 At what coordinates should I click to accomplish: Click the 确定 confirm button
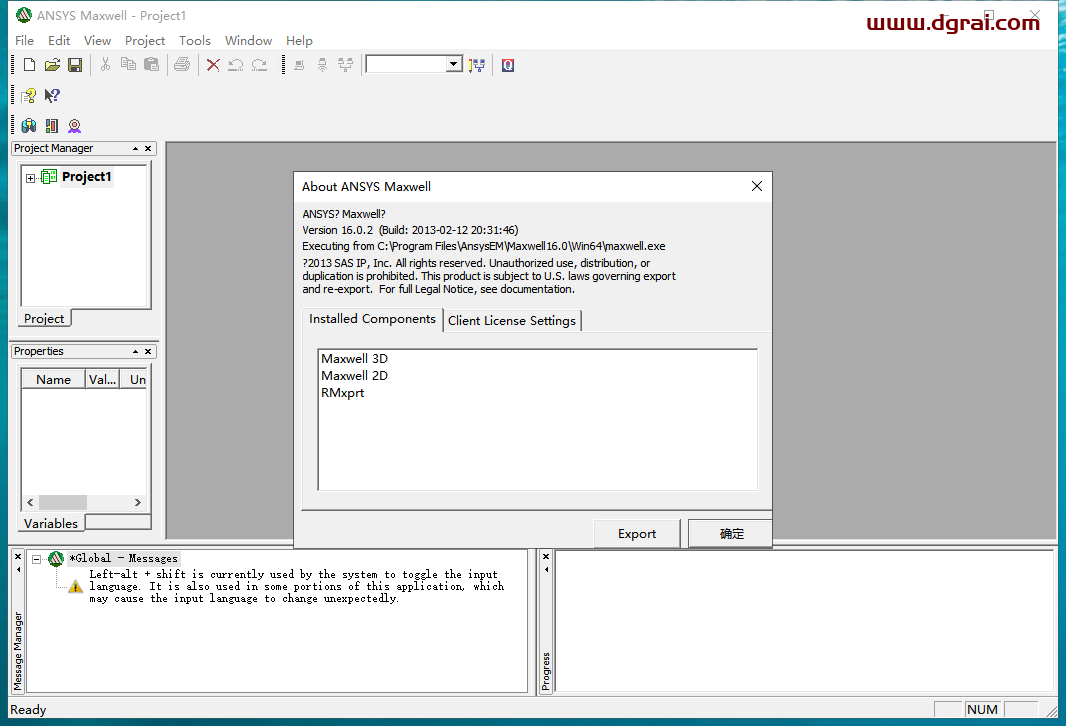pyautogui.click(x=732, y=534)
